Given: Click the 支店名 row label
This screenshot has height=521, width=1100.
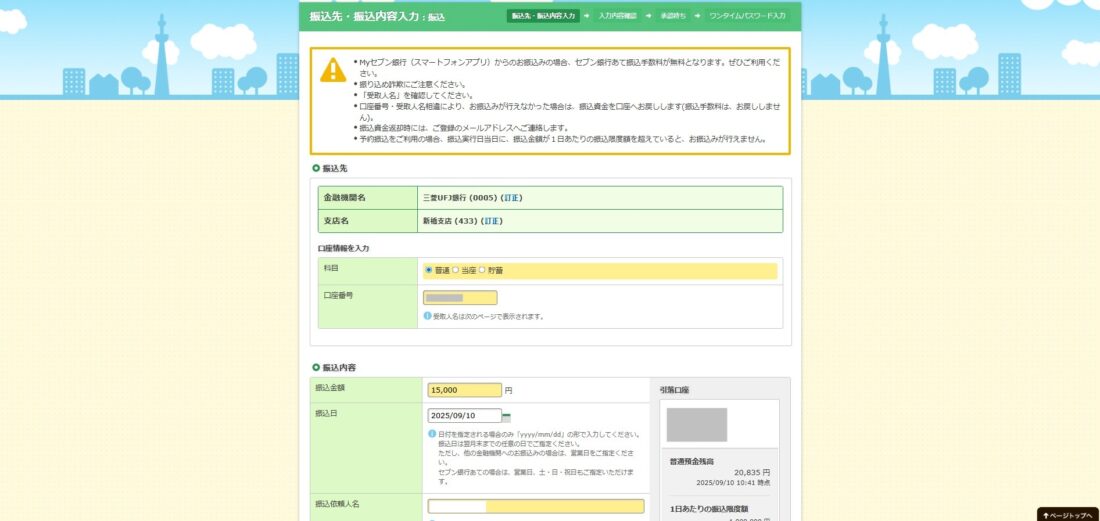Looking at the screenshot, I should click(336, 221).
